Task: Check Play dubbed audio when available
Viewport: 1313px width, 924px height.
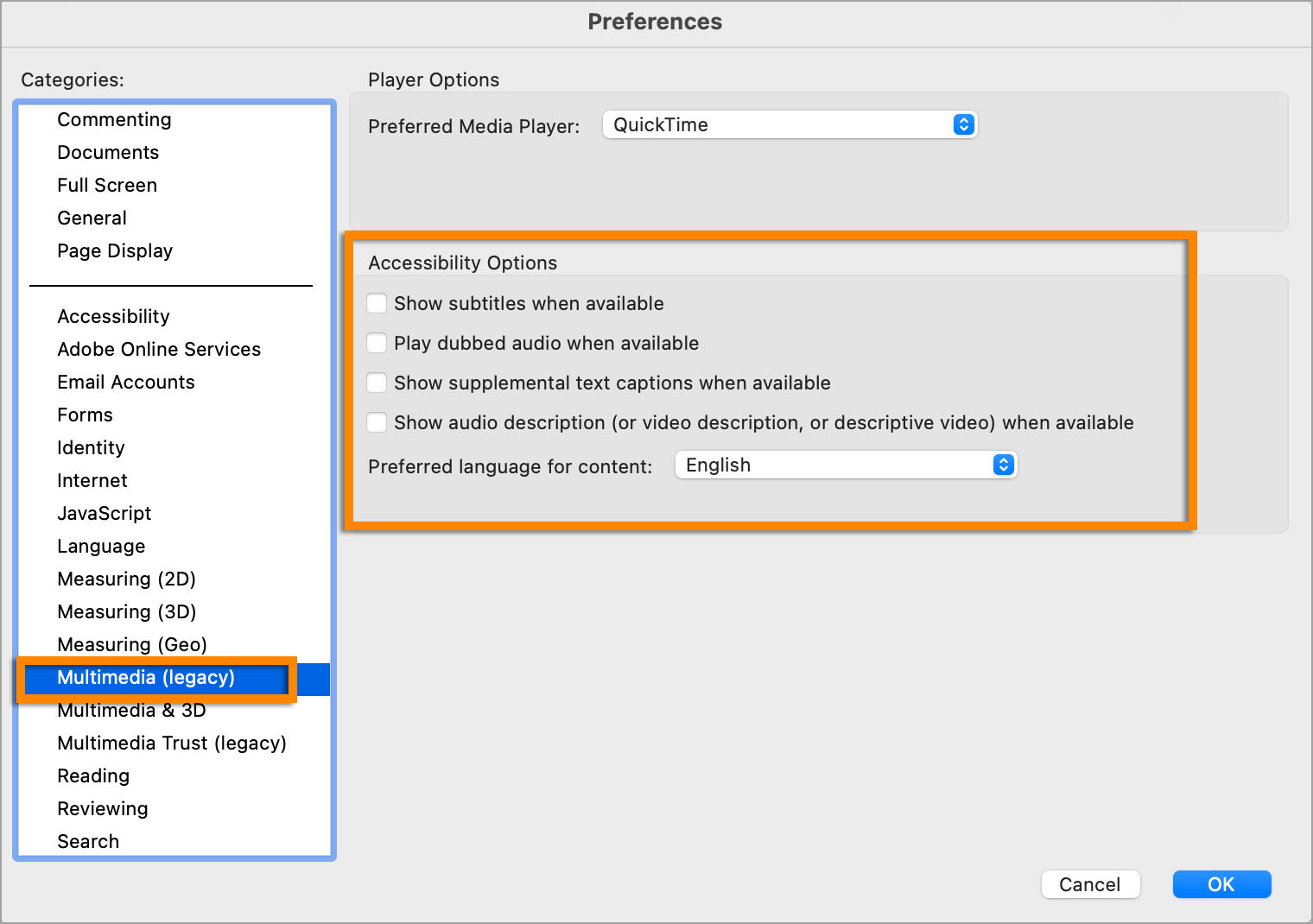Action: pyautogui.click(x=377, y=343)
